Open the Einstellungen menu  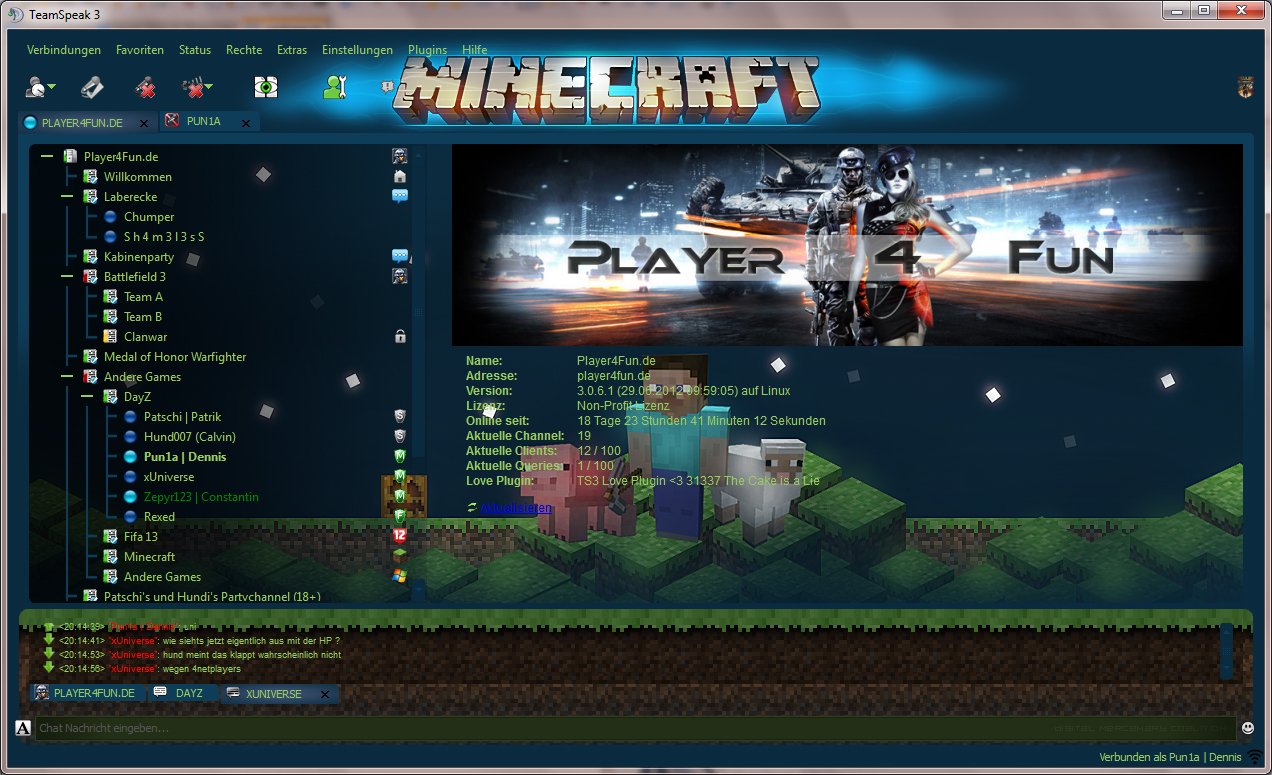357,50
